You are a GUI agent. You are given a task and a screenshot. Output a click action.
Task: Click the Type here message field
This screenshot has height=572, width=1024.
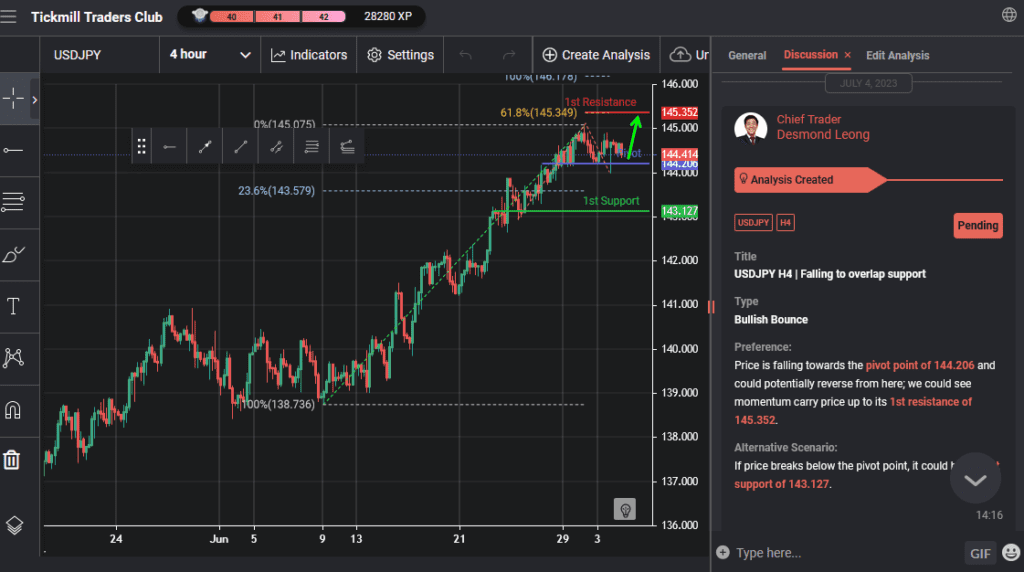(840, 553)
